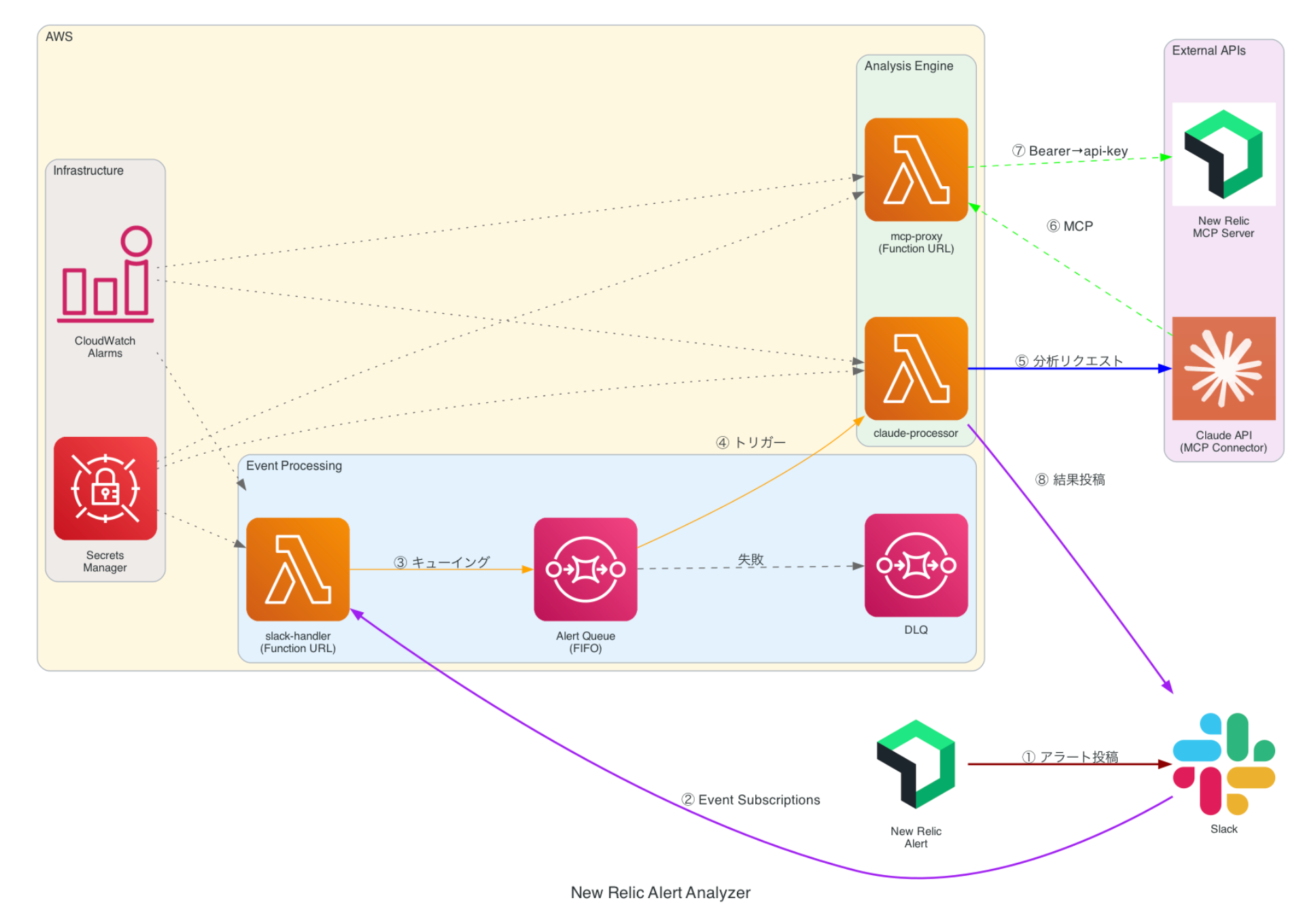Screen dimensions: 1316x924
Task: Select the Slack logo icon
Action: click(1223, 764)
